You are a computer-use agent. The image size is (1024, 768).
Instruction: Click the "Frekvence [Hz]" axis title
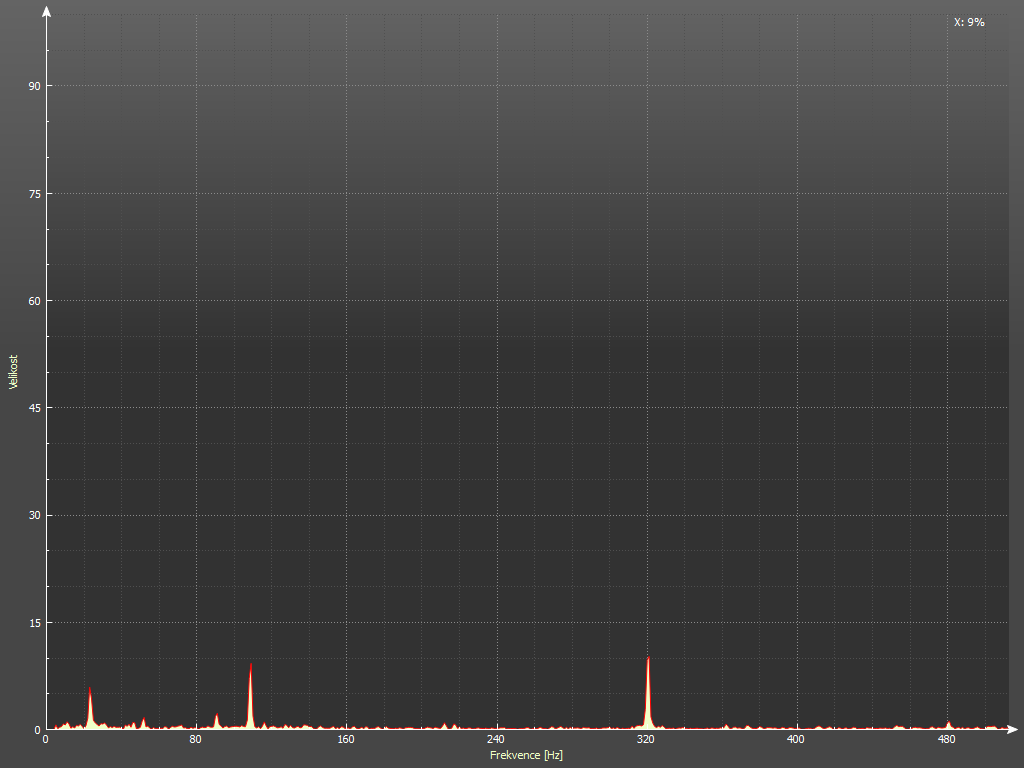pyautogui.click(x=526, y=755)
